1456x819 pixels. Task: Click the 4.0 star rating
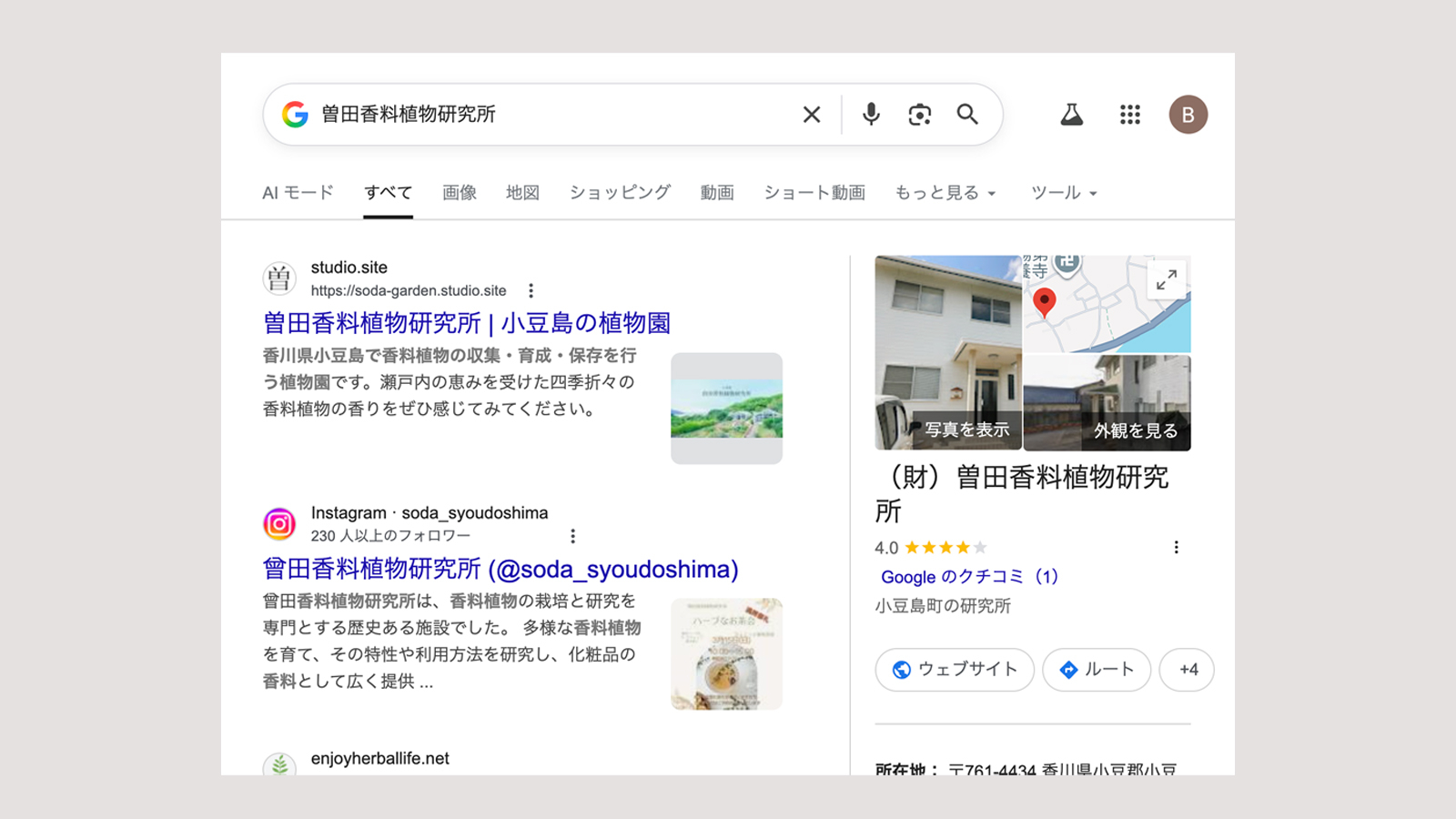(x=931, y=548)
